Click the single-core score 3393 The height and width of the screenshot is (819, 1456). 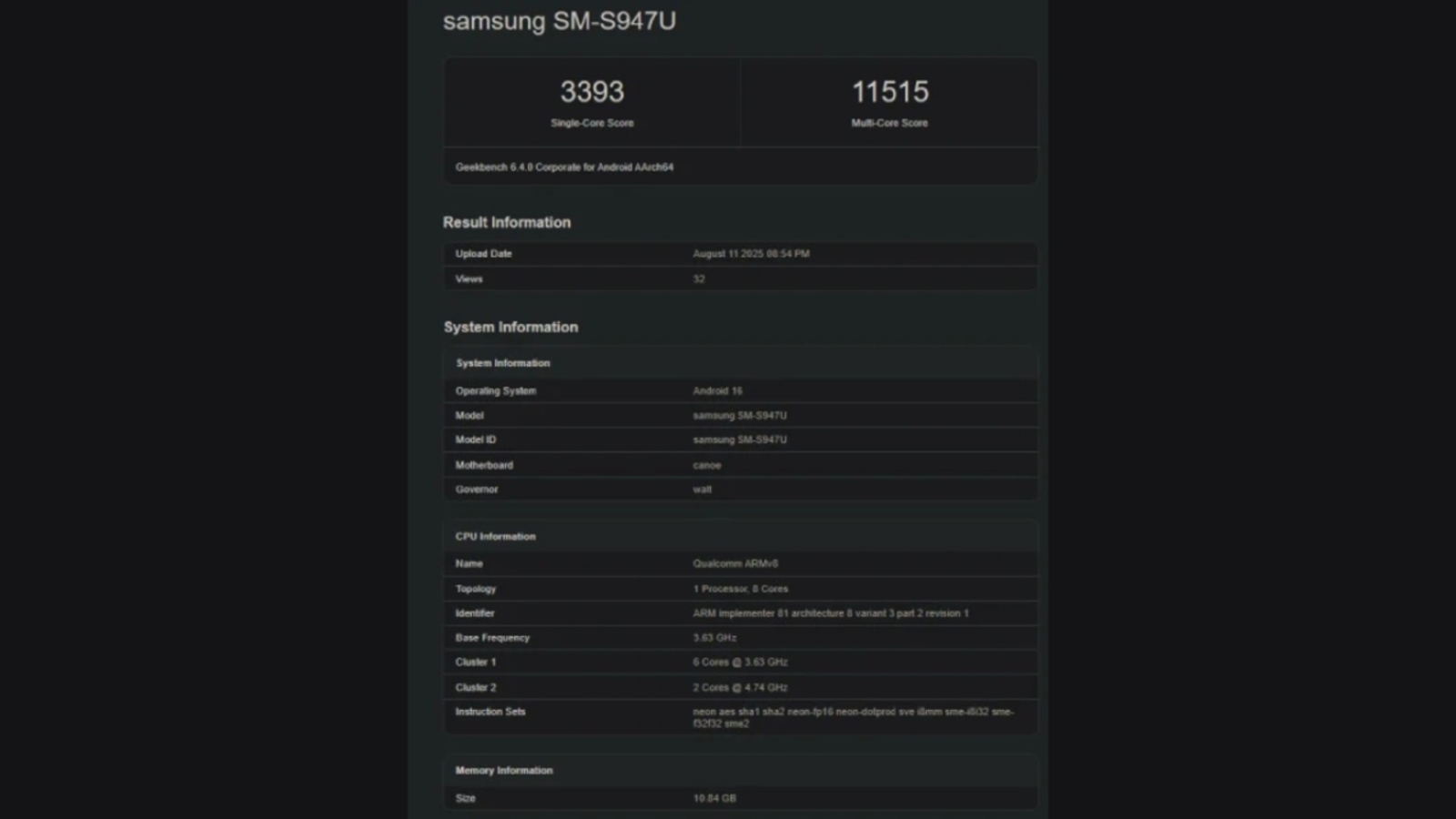[x=592, y=92]
